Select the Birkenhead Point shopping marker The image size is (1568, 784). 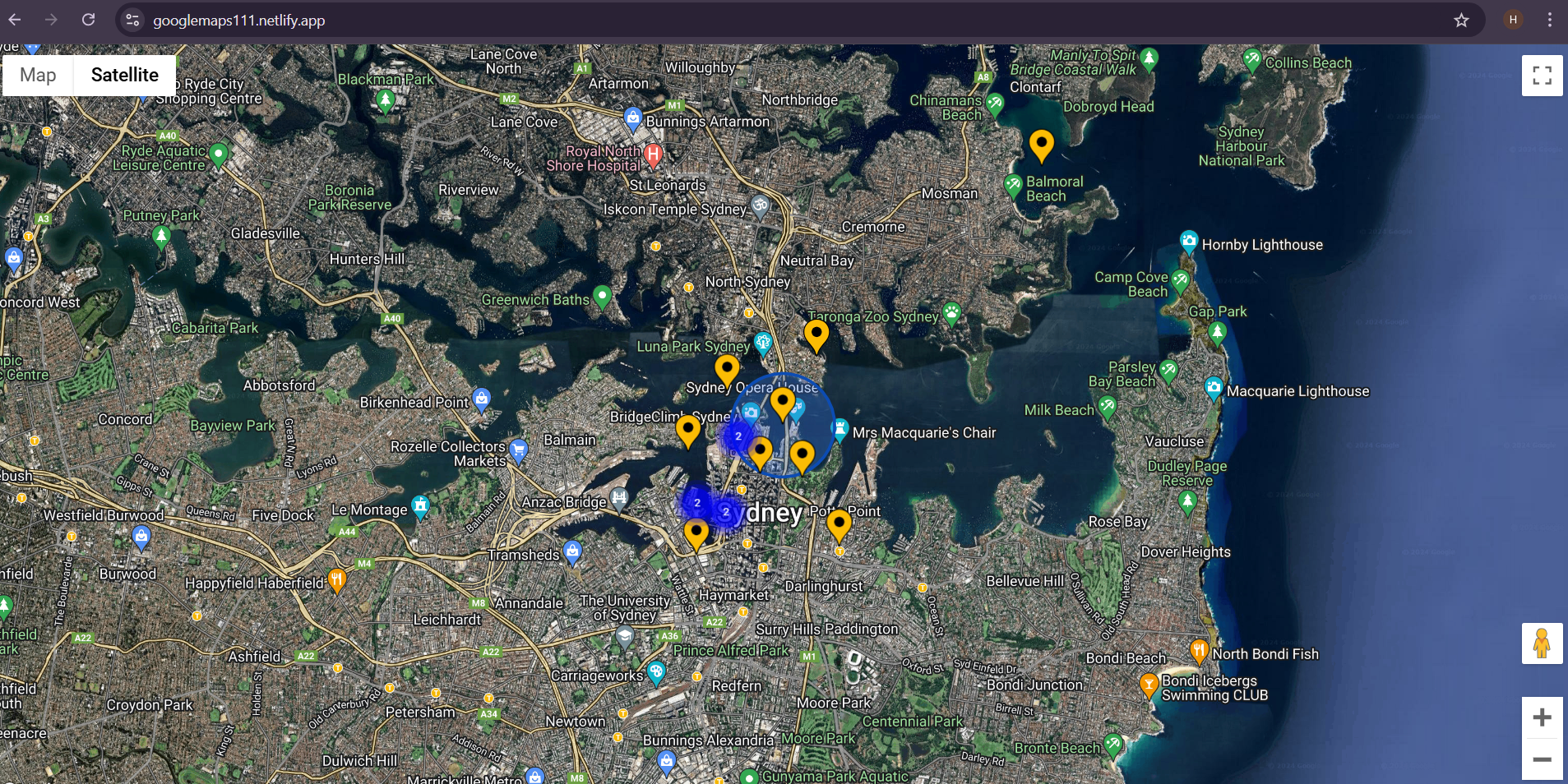pyautogui.click(x=482, y=399)
